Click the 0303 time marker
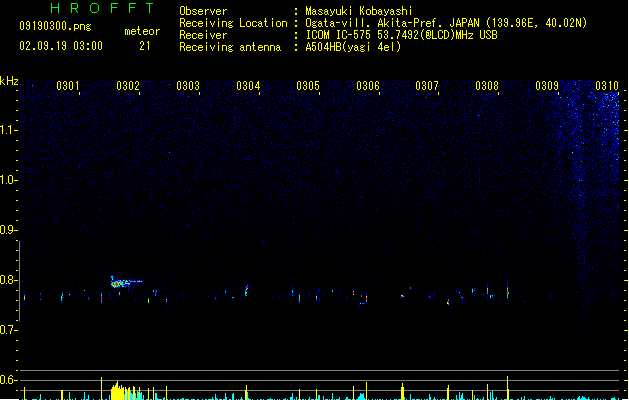This screenshot has width=629, height=400. [x=188, y=85]
